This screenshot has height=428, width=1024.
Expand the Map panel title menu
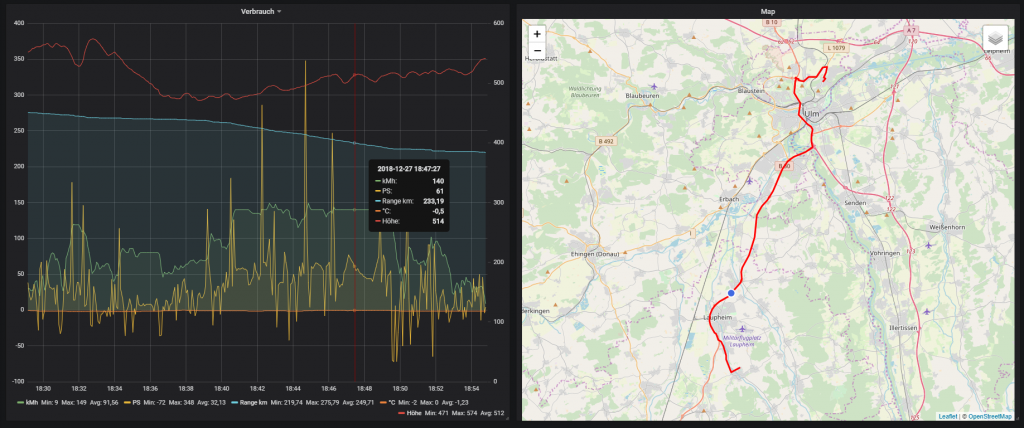click(x=767, y=11)
